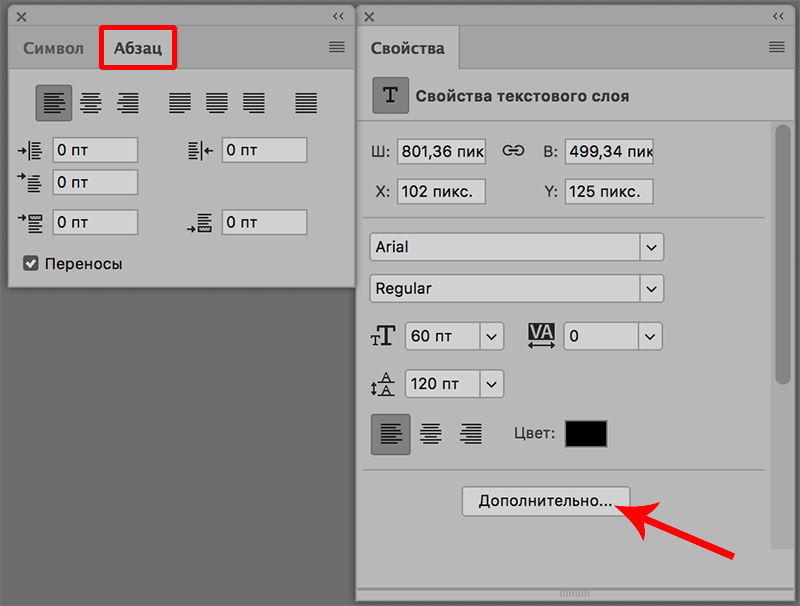Toggle the Переносы checkbox
Image resolution: width=800 pixels, height=606 pixels.
coord(31,264)
